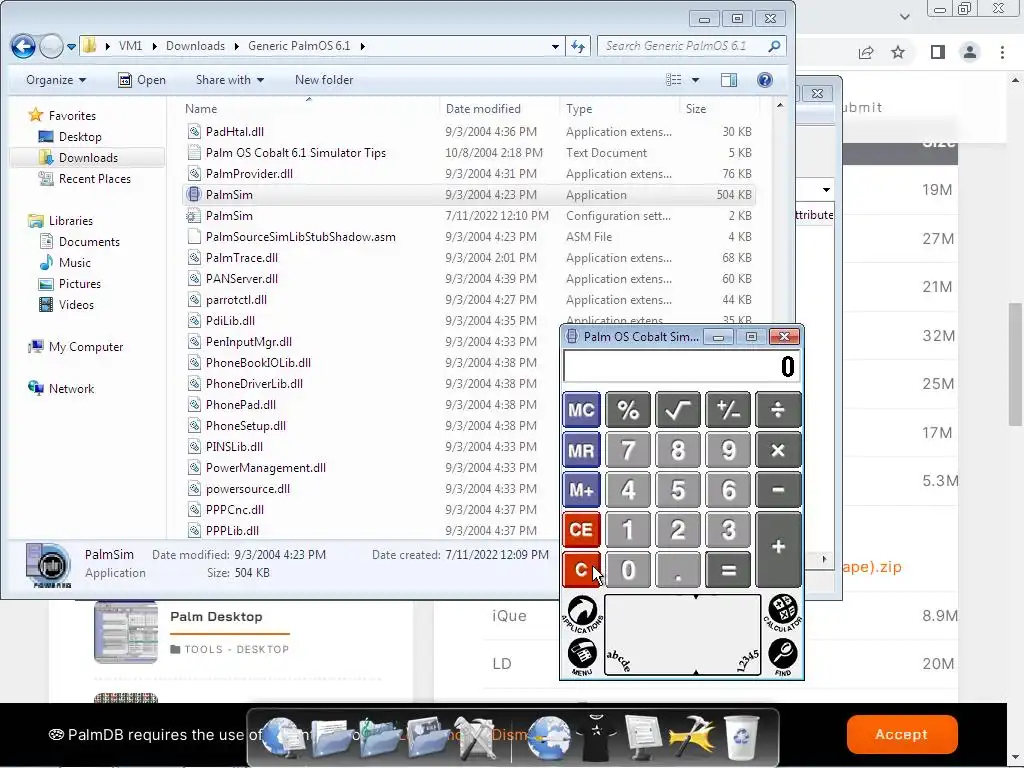Tap the percent key on calculator
Viewport: 1024px width, 768px height.
click(628, 410)
